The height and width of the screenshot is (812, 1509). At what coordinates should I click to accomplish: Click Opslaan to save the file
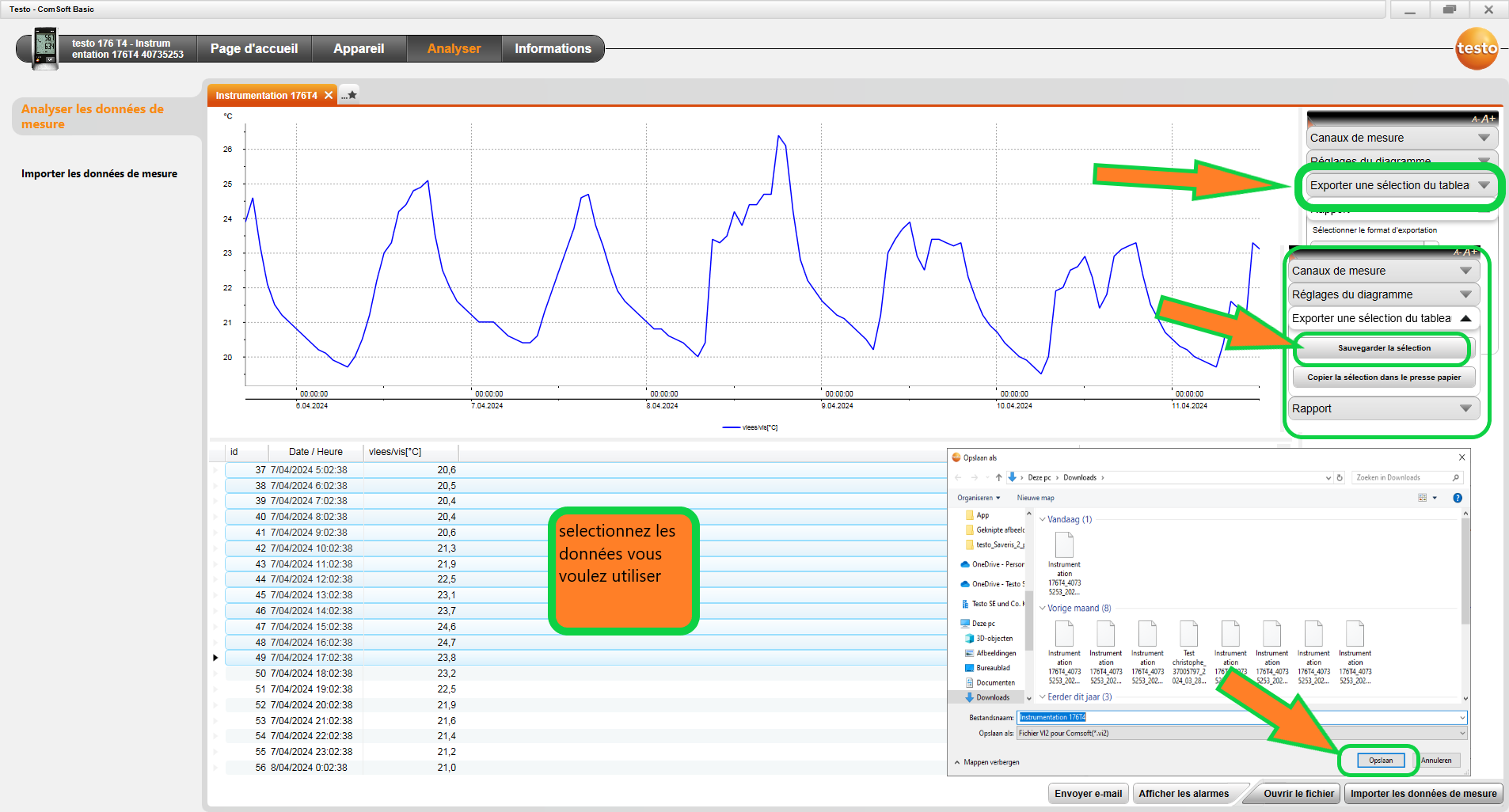pos(1381,761)
